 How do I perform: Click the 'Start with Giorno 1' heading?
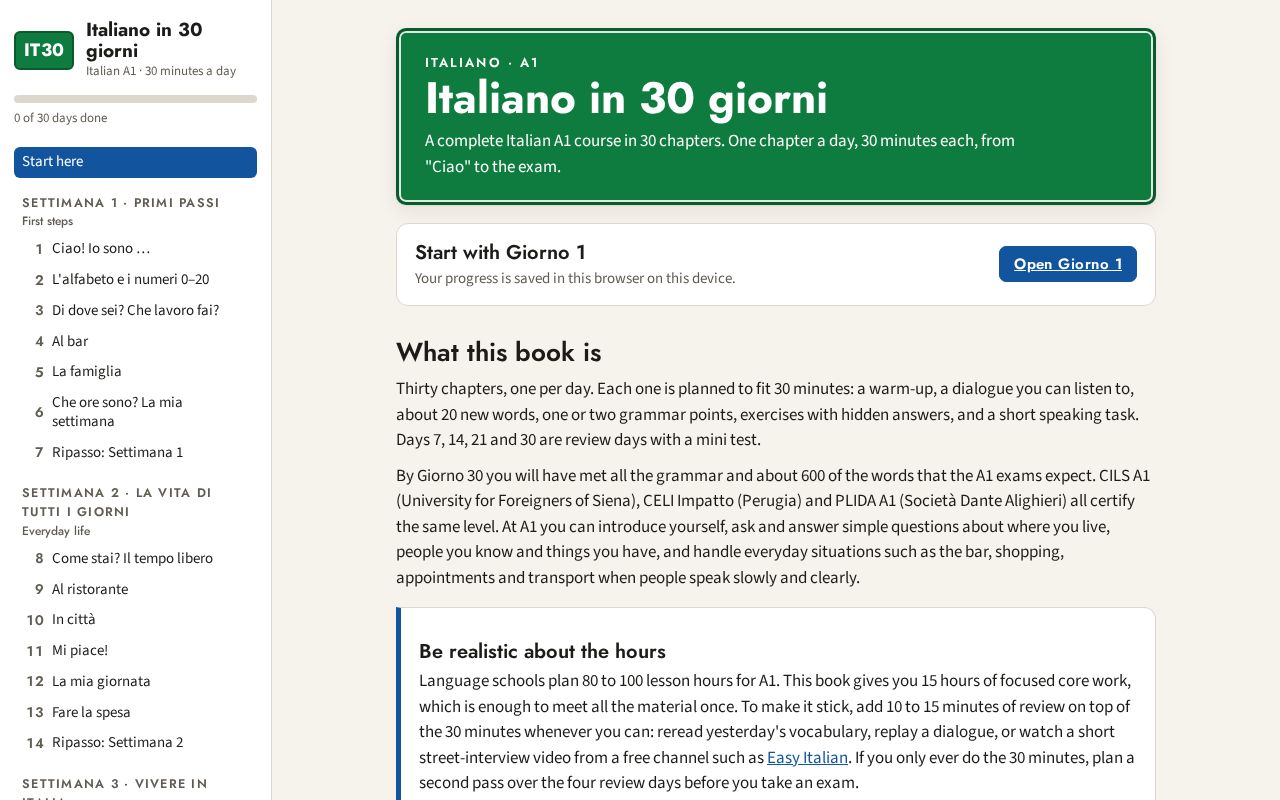click(500, 252)
